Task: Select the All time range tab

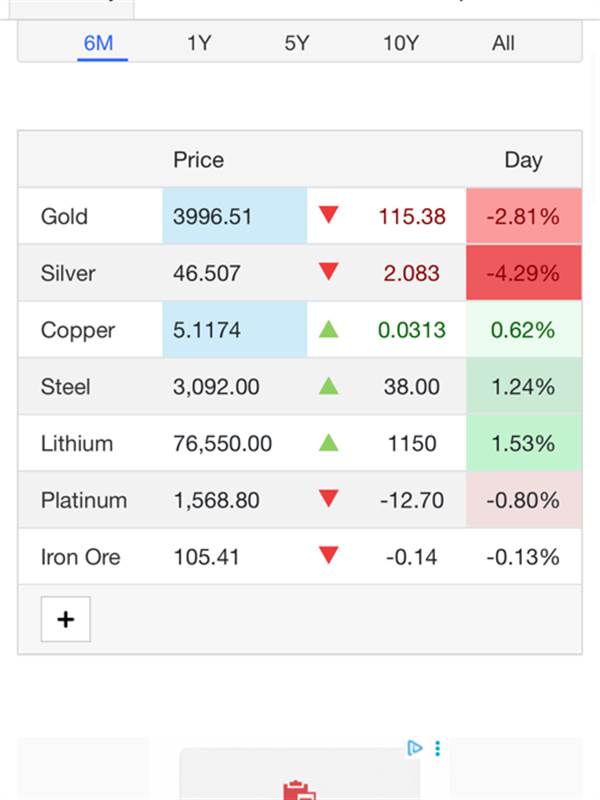Action: tap(503, 43)
